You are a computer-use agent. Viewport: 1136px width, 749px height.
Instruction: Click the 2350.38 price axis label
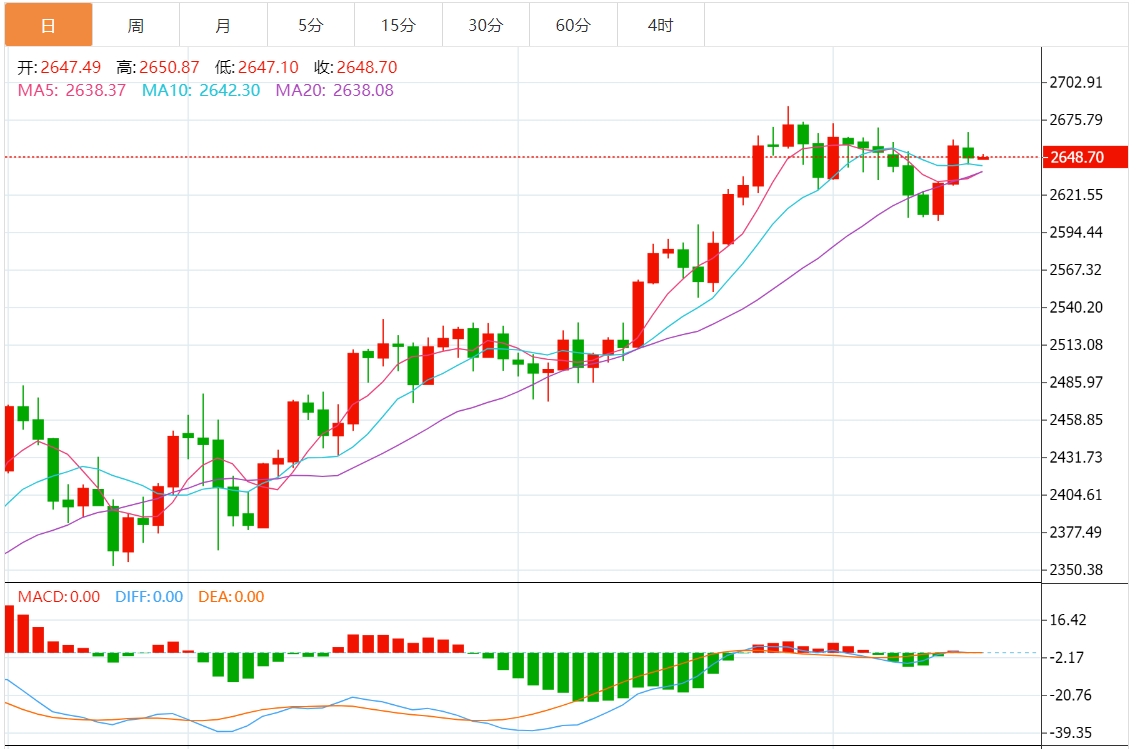[1076, 570]
